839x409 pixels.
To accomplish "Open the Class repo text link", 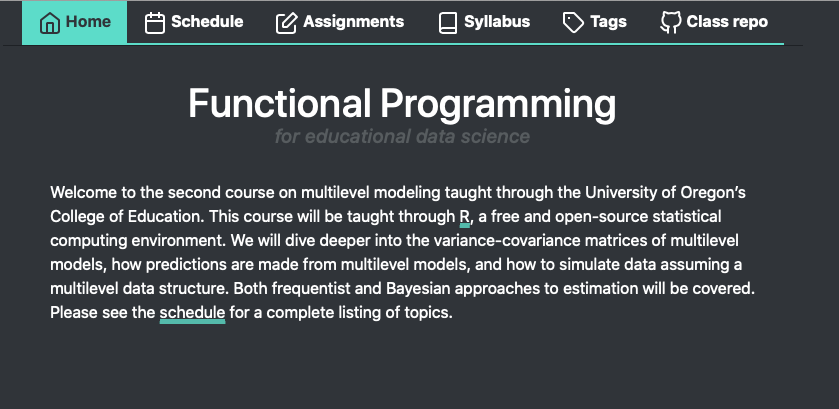I will point(727,22).
